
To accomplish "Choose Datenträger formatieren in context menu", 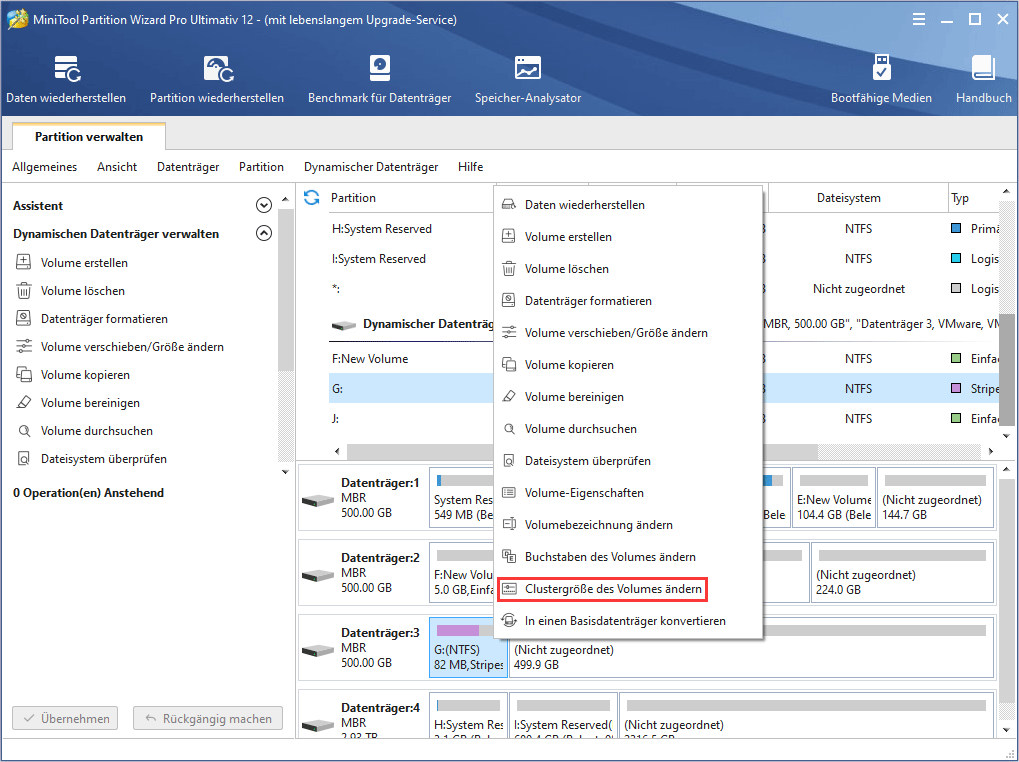I will pyautogui.click(x=628, y=301).
